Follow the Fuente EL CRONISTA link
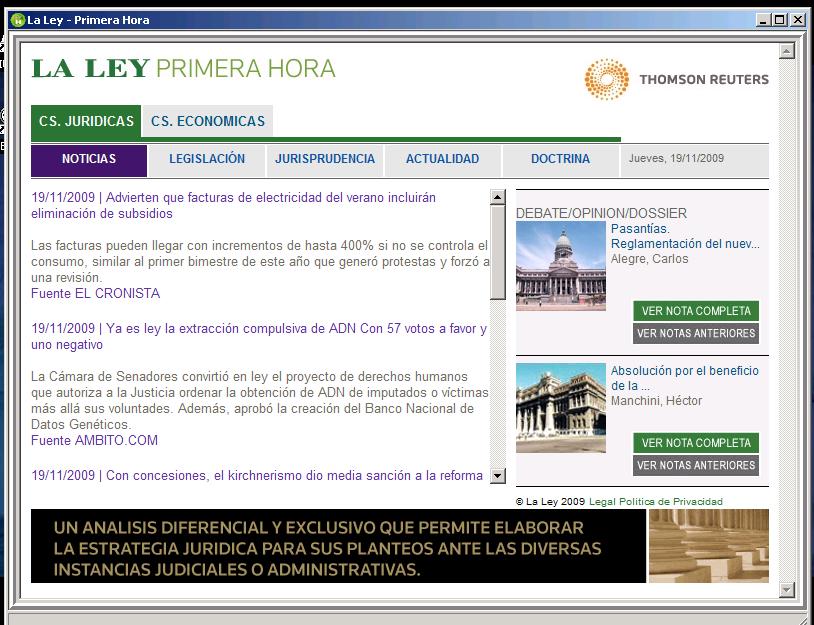Screen dimensions: 814x625 point(96,294)
